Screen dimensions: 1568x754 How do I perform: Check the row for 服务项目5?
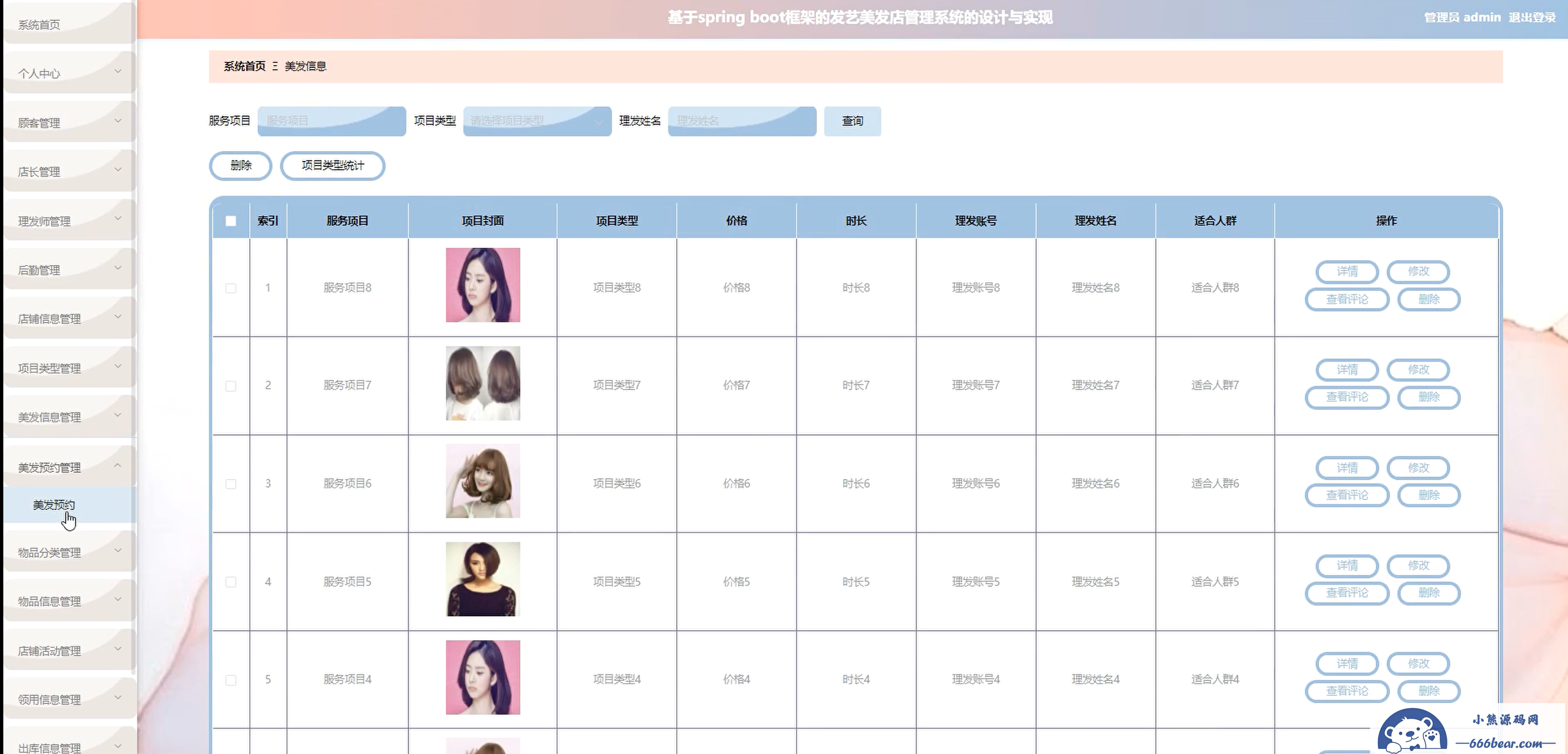(x=231, y=583)
